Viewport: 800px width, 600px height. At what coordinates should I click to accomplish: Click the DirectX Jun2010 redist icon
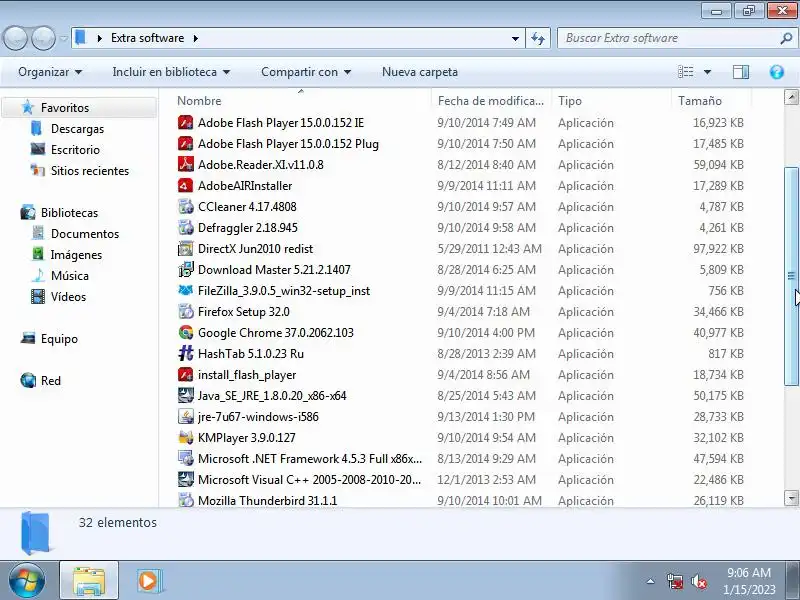coord(185,248)
